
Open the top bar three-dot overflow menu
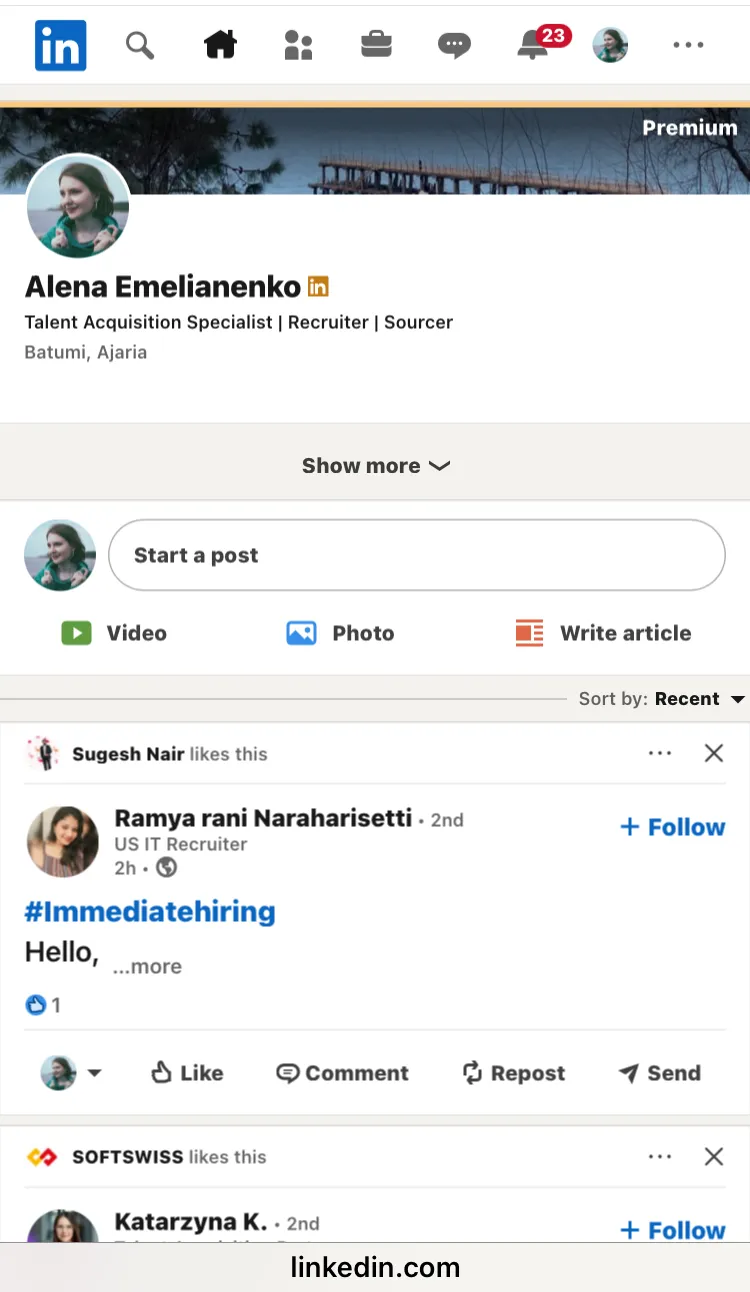tap(688, 45)
